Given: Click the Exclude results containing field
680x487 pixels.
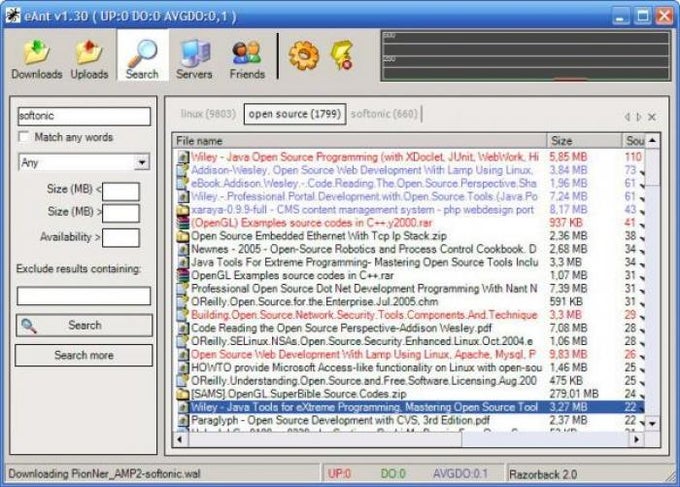Looking at the screenshot, I should [84, 296].
